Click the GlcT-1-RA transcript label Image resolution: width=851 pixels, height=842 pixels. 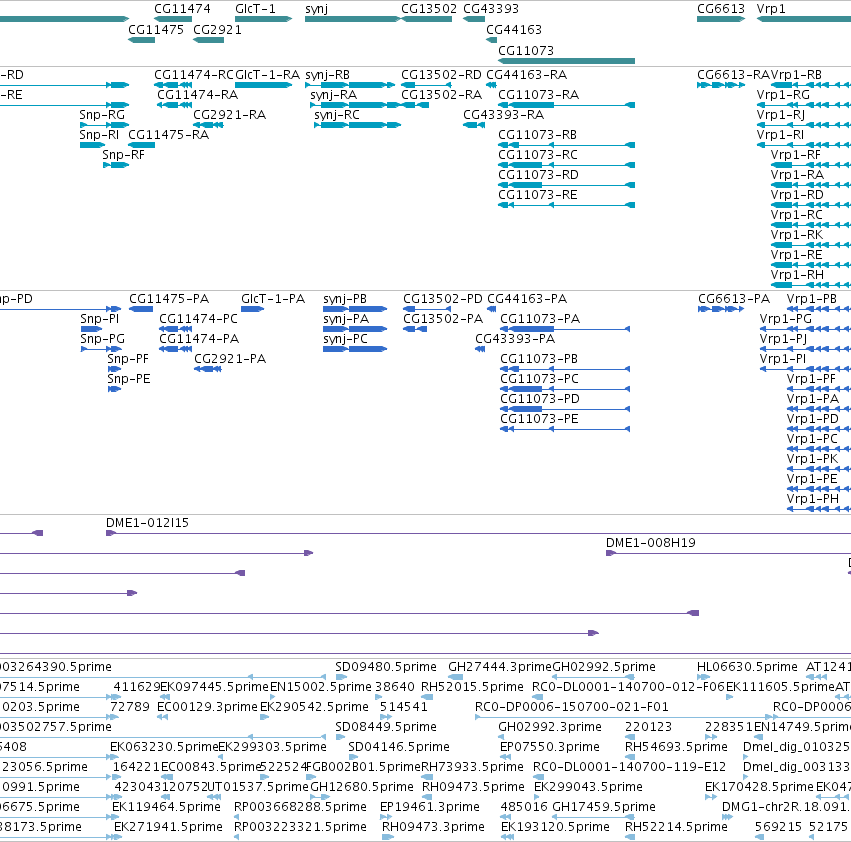point(268,74)
